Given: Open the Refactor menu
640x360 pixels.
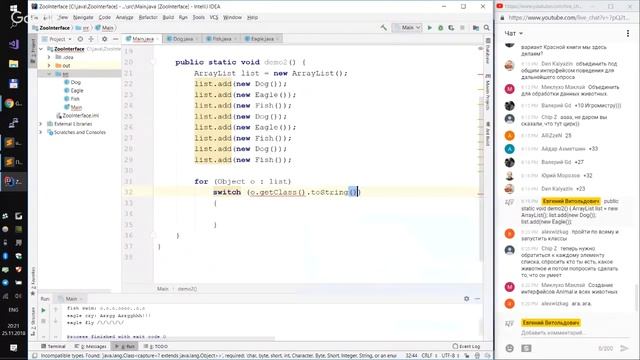Looking at the screenshot, I should tap(148, 18).
